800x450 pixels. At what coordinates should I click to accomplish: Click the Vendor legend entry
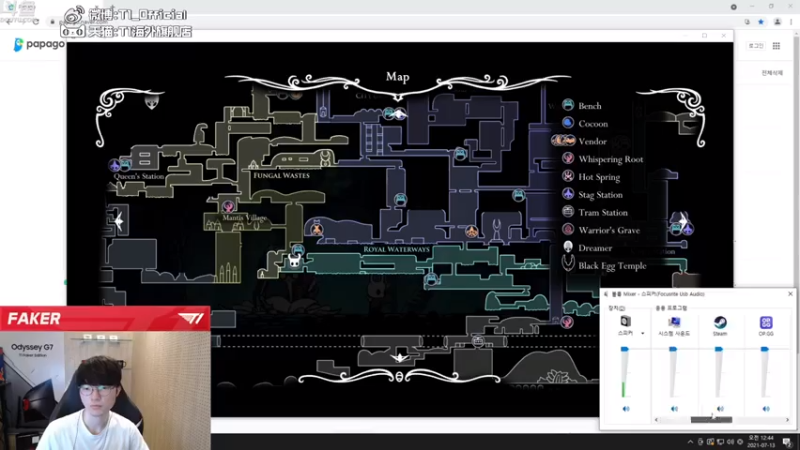click(579, 141)
